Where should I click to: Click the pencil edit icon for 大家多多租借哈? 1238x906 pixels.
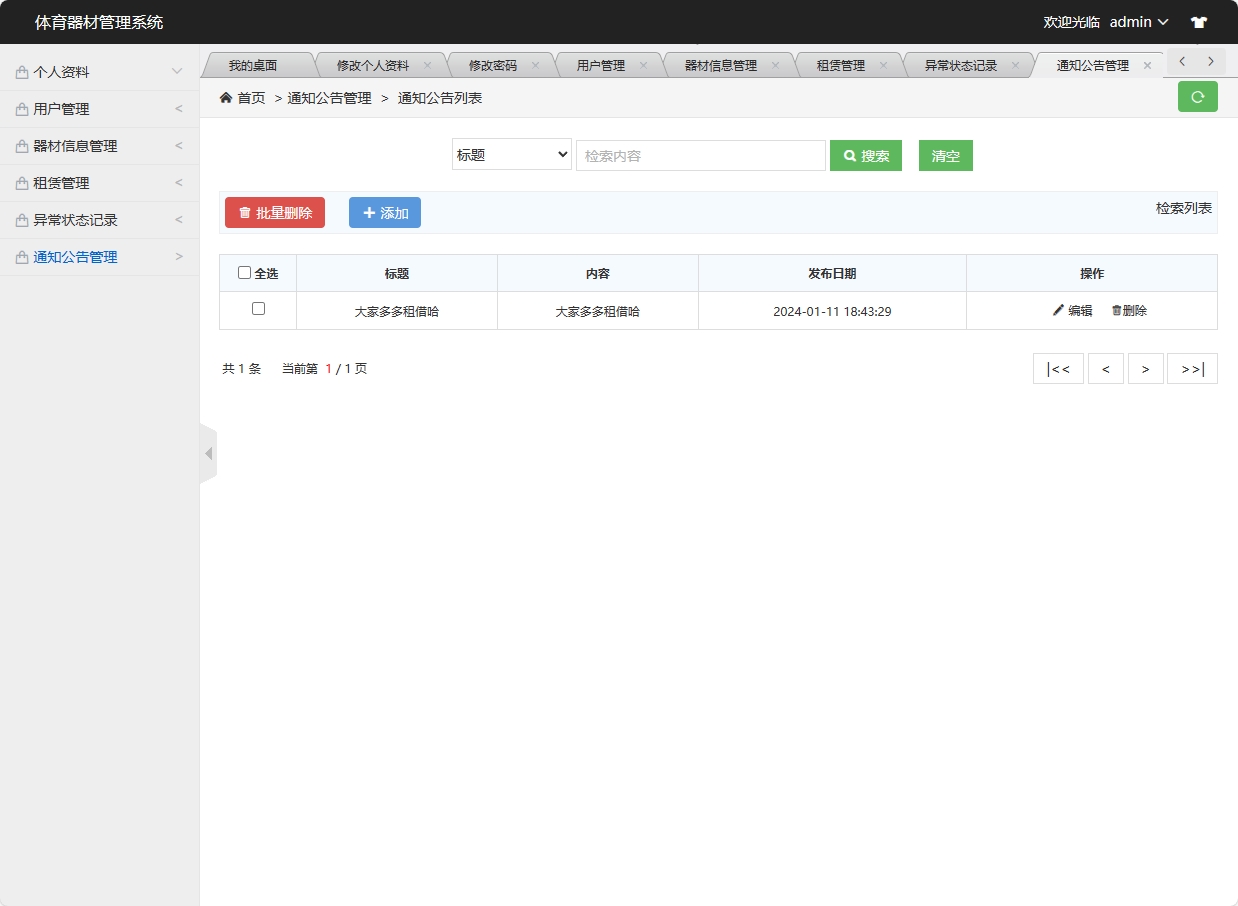tap(1058, 310)
